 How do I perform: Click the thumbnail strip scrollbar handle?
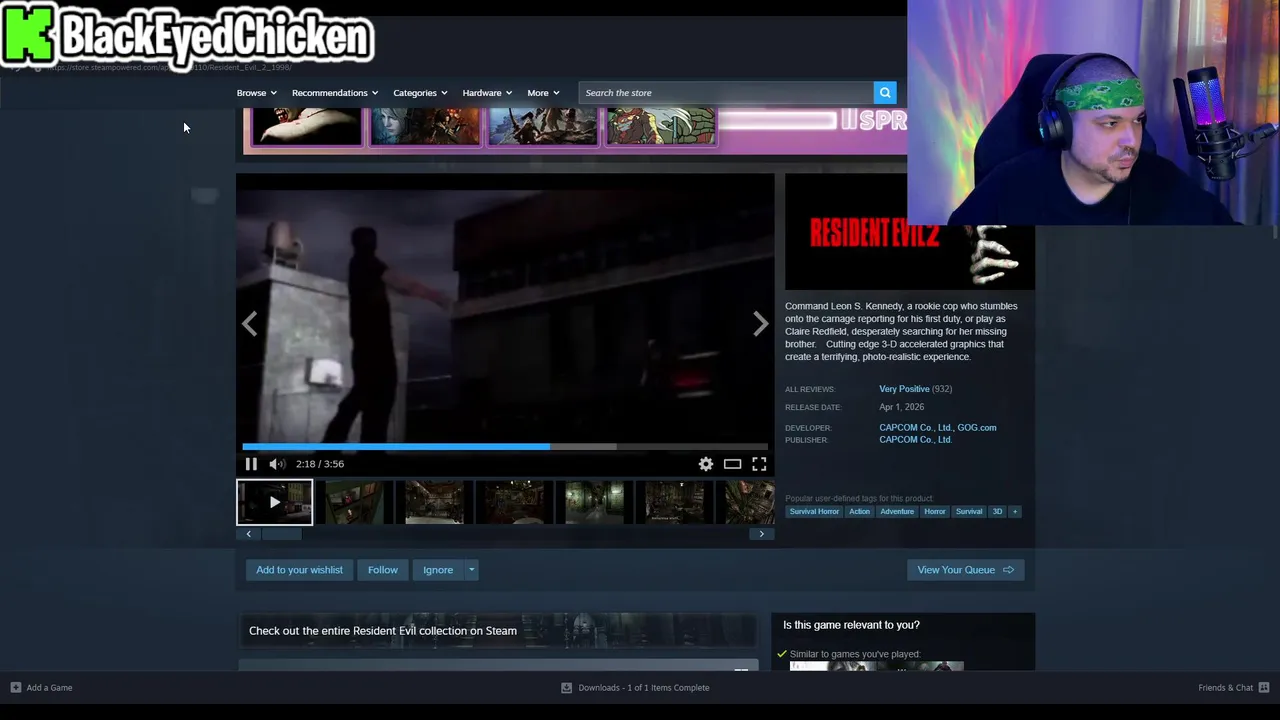coord(281,534)
